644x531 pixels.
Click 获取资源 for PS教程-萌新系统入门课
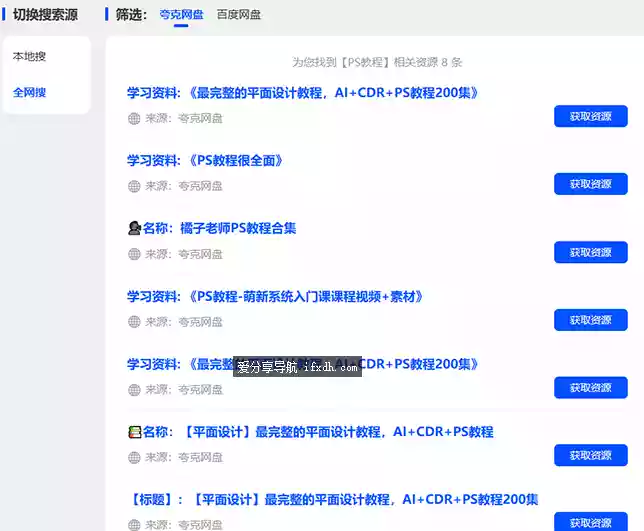[591, 320]
